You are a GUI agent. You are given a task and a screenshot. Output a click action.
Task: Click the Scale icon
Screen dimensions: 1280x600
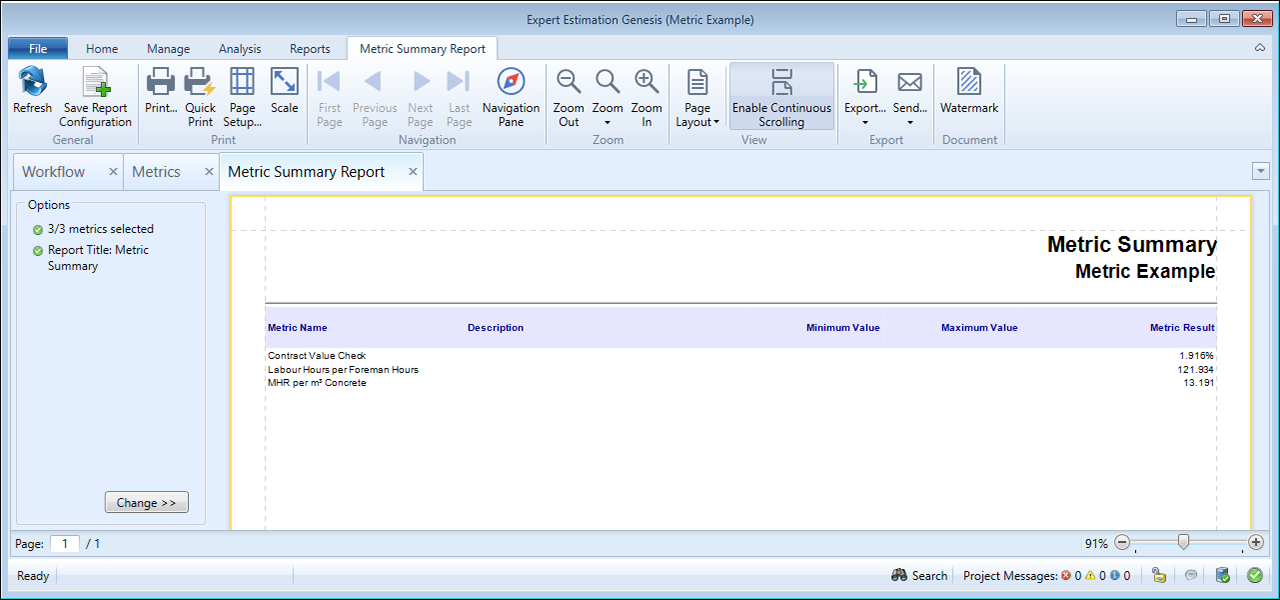pos(284,82)
